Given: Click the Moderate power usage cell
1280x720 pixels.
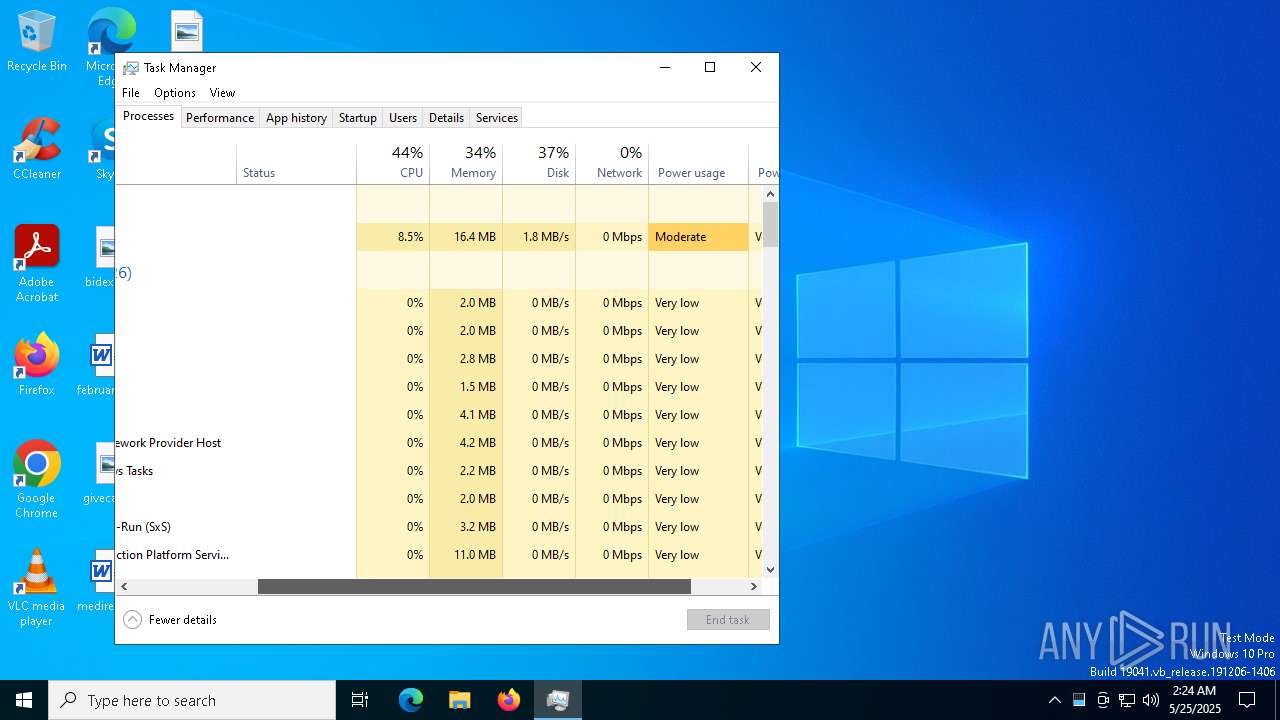Looking at the screenshot, I should [698, 237].
